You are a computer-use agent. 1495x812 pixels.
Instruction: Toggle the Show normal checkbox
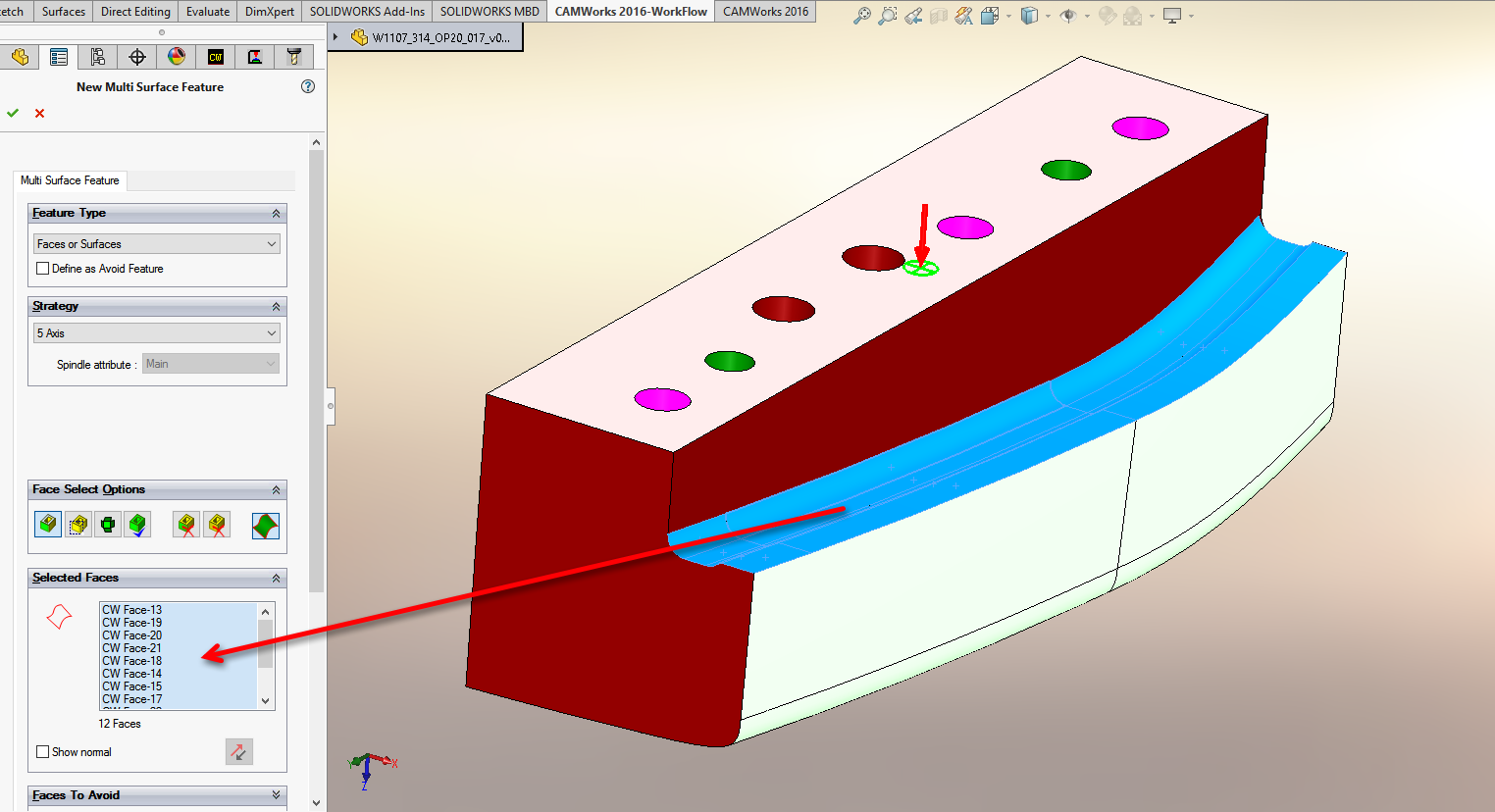42,752
